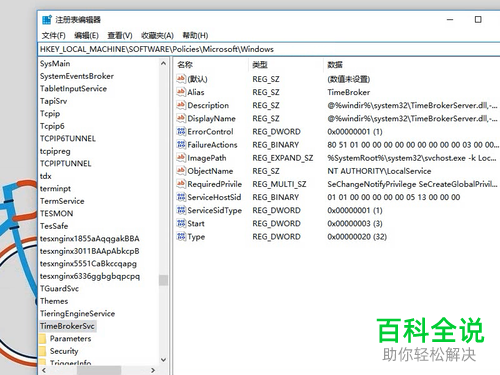Image resolution: width=500 pixels, height=375 pixels.
Task: Open the 文件(F) menu
Action: click(x=53, y=35)
